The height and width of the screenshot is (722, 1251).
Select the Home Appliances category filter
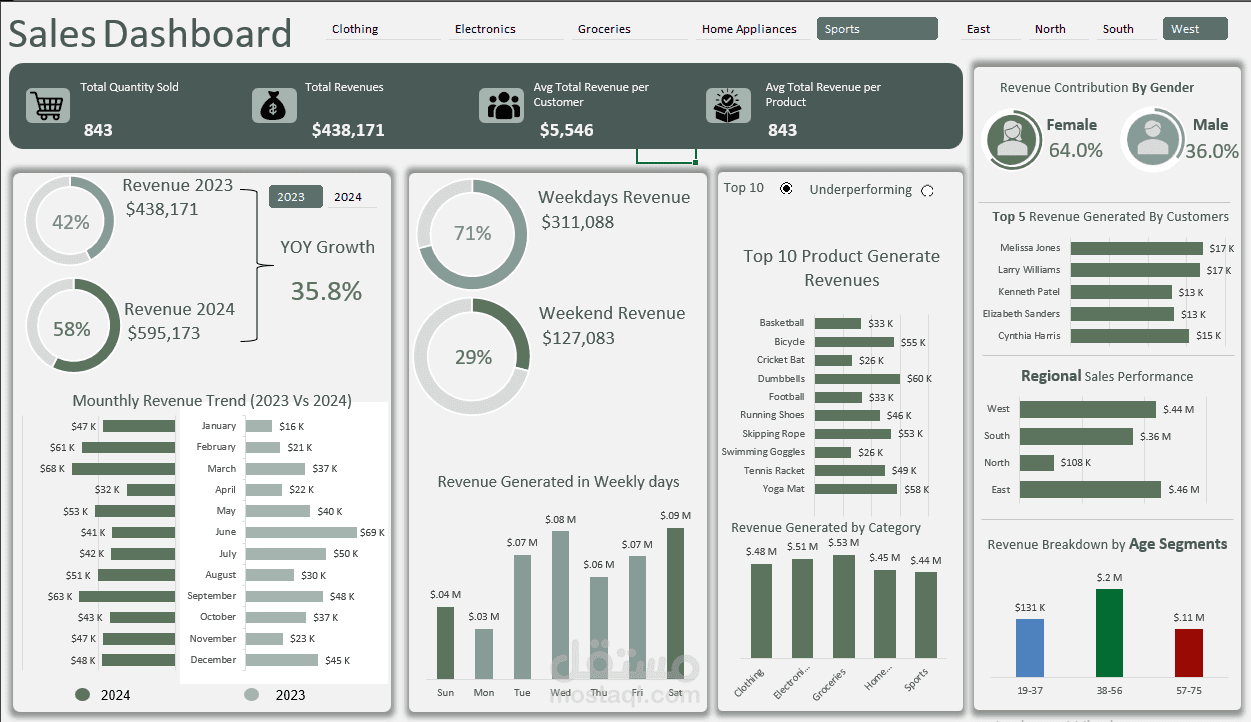pyautogui.click(x=750, y=29)
